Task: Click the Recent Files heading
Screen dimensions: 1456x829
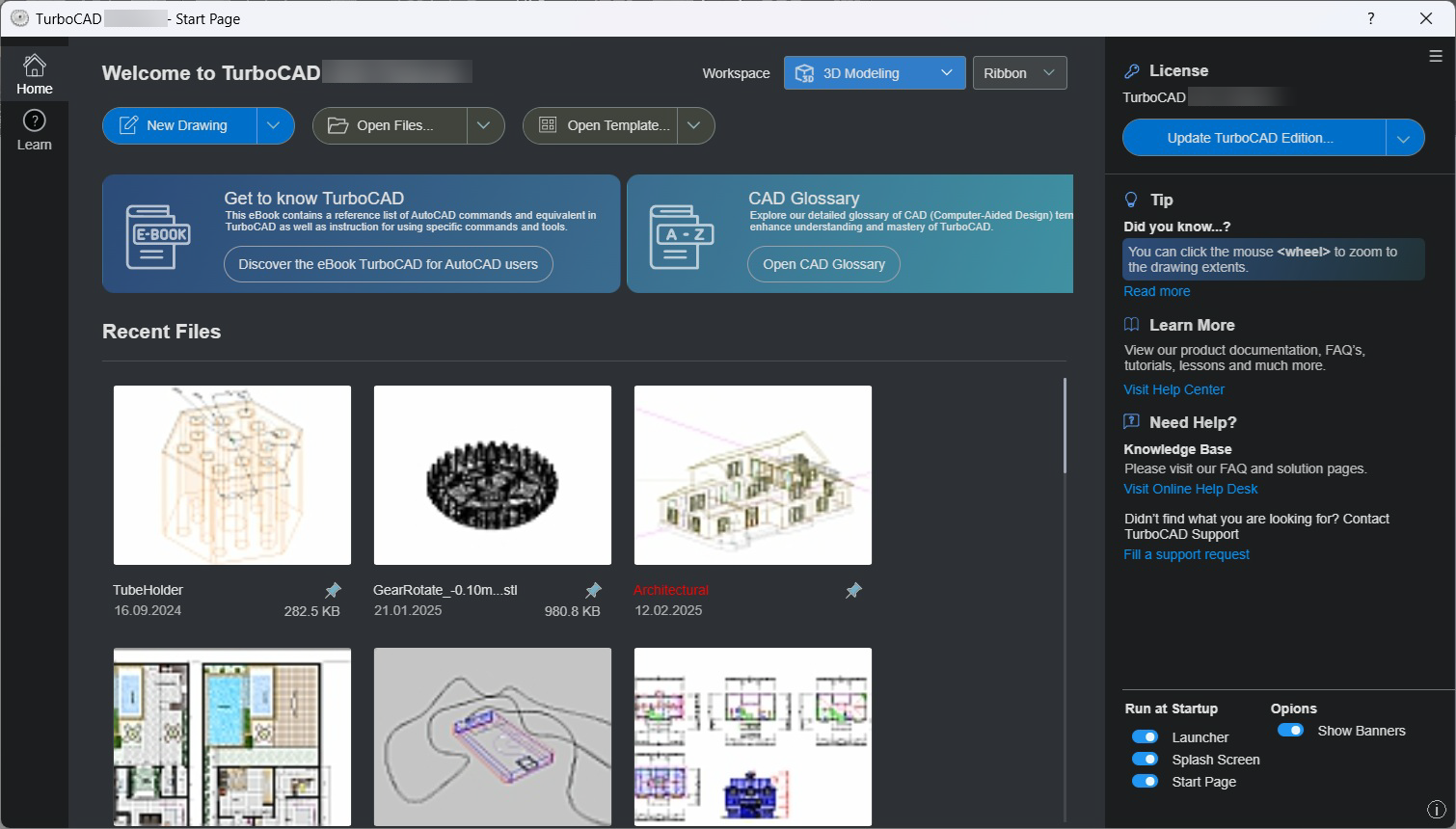Action: point(161,332)
